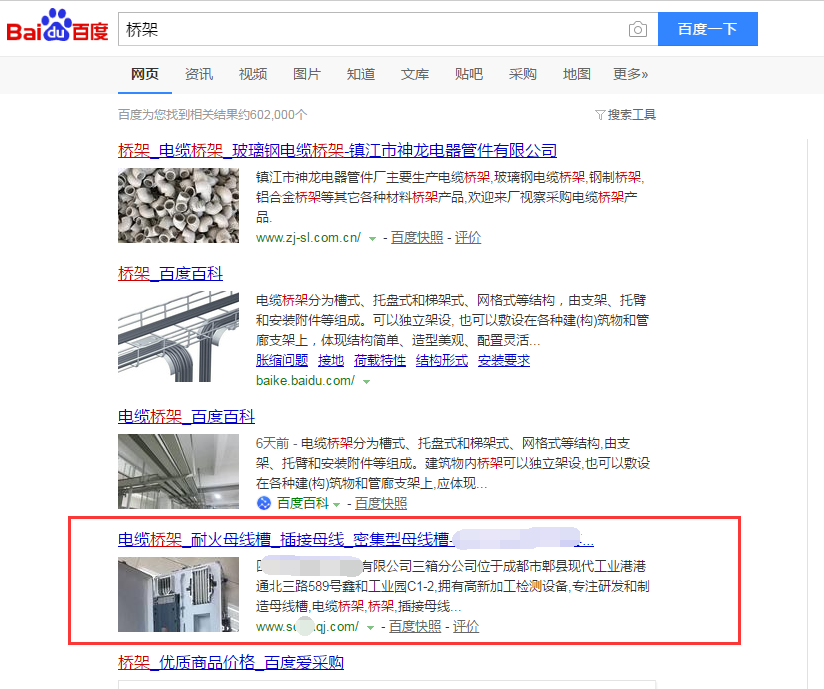Expand dropdown arrow next to qj.com URL

coord(370,628)
